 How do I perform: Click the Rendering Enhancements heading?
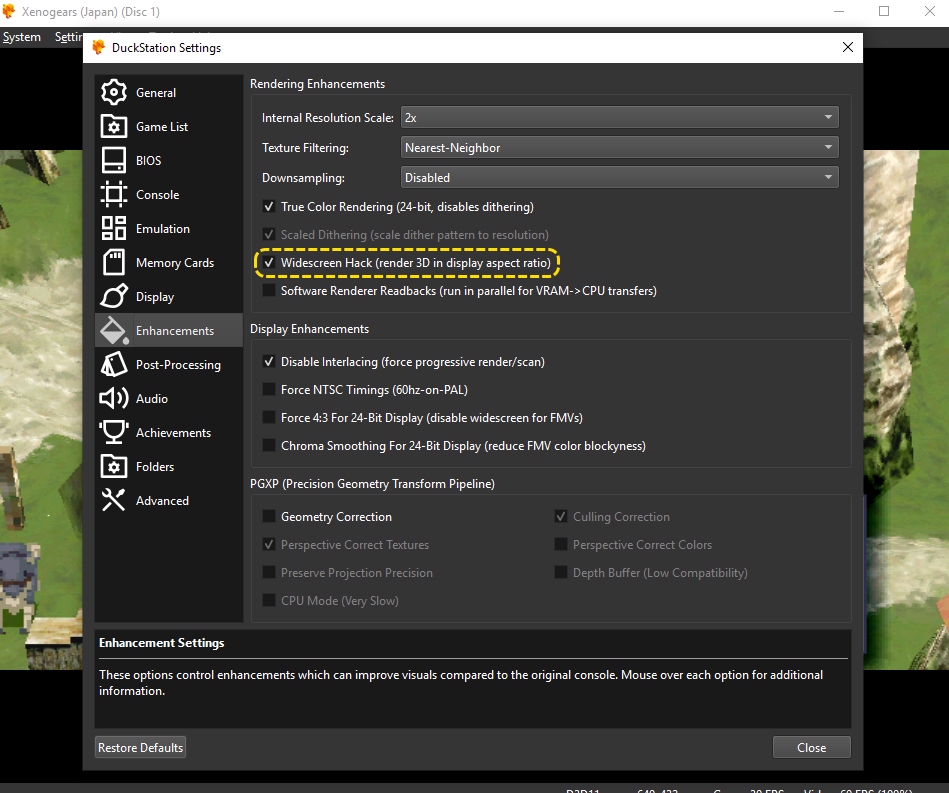point(317,84)
